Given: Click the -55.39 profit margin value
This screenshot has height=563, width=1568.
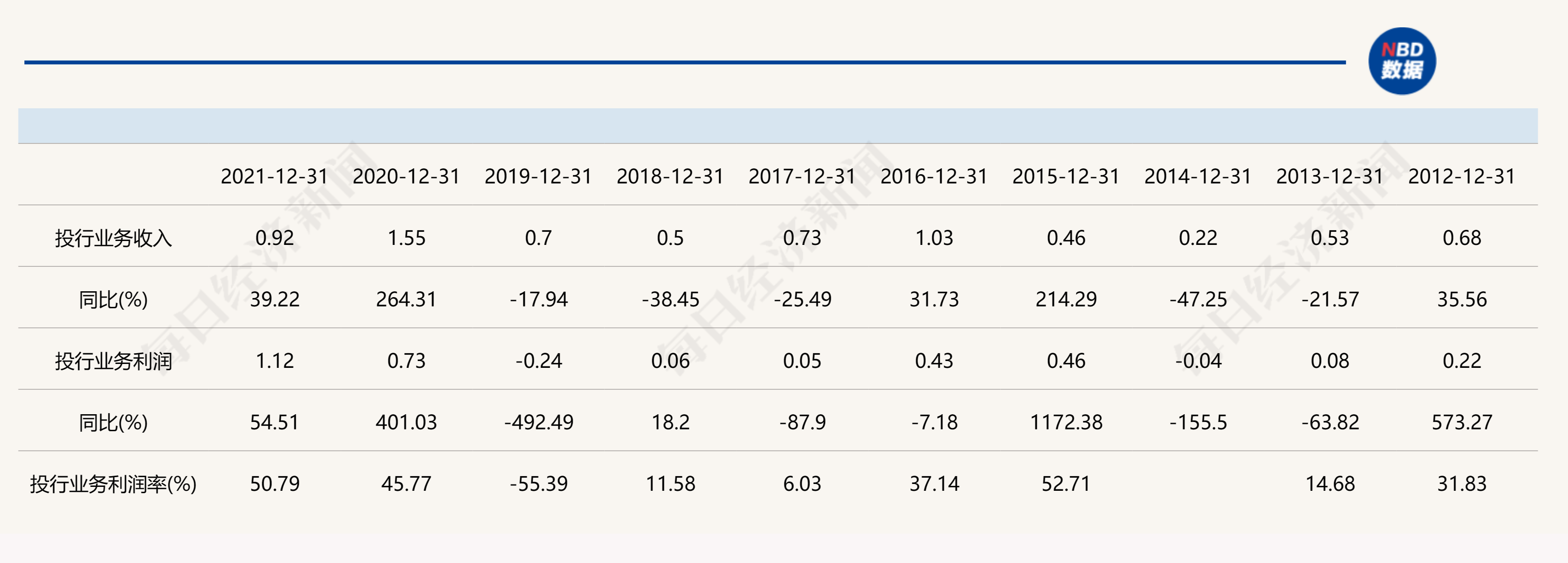Looking at the screenshot, I should [x=539, y=484].
